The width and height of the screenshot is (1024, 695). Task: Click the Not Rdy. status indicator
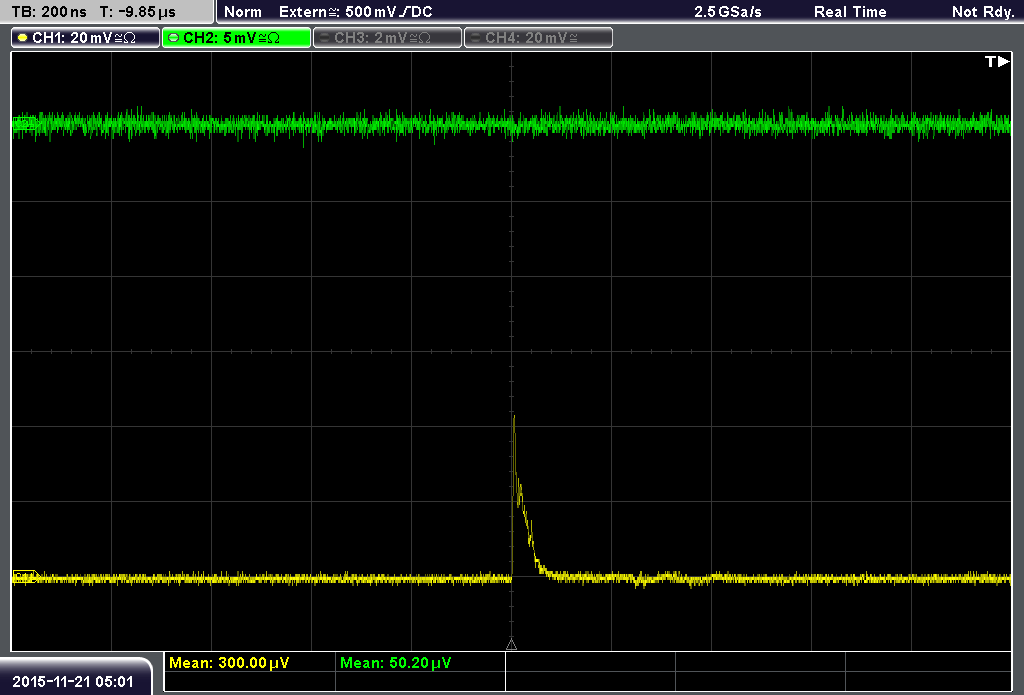click(x=983, y=12)
